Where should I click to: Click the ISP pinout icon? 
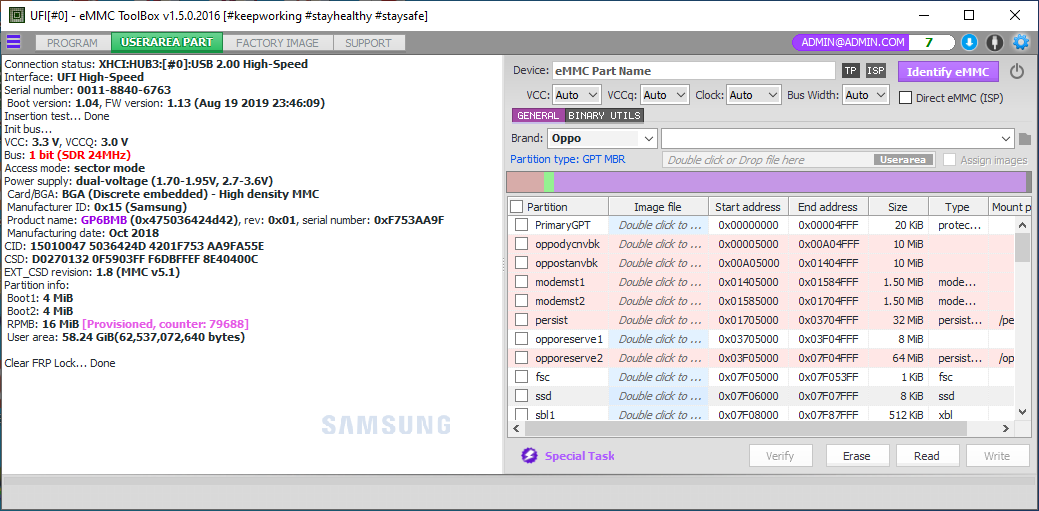(x=876, y=71)
